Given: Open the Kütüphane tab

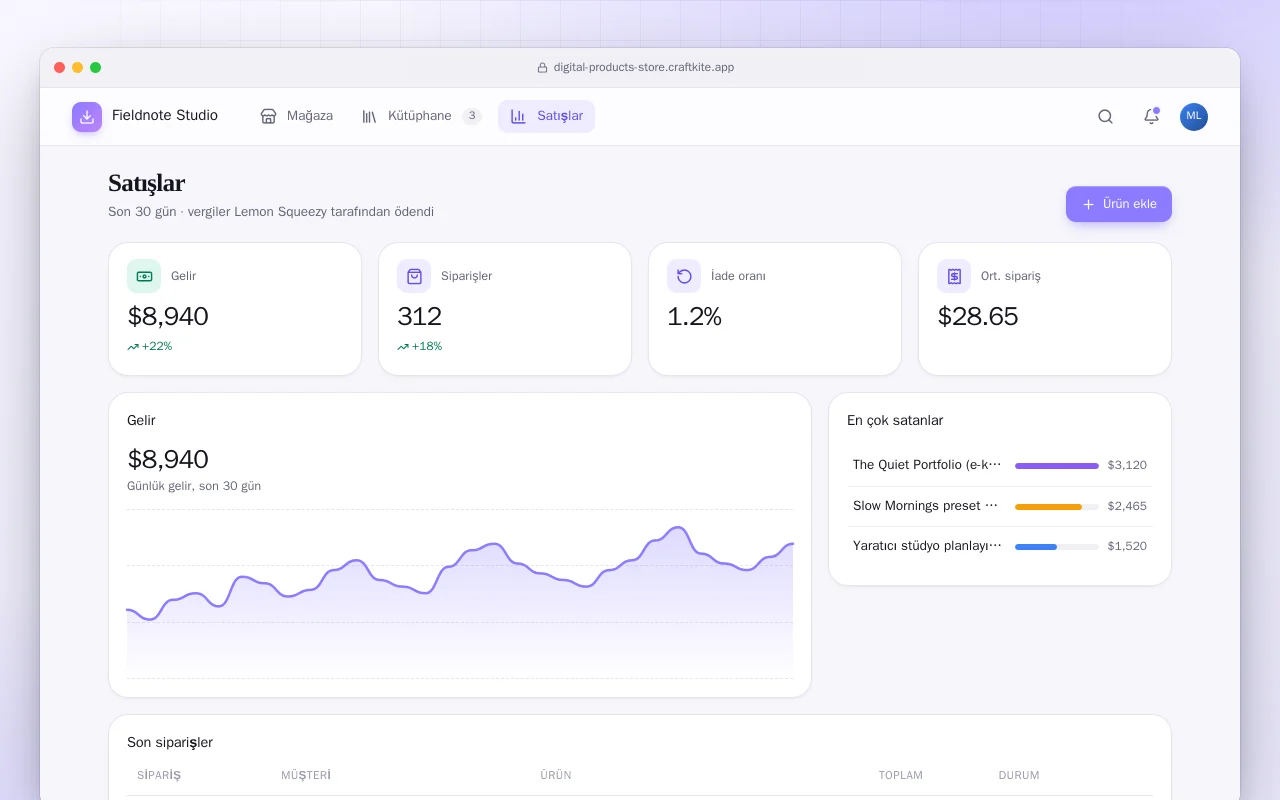Looking at the screenshot, I should point(421,116).
